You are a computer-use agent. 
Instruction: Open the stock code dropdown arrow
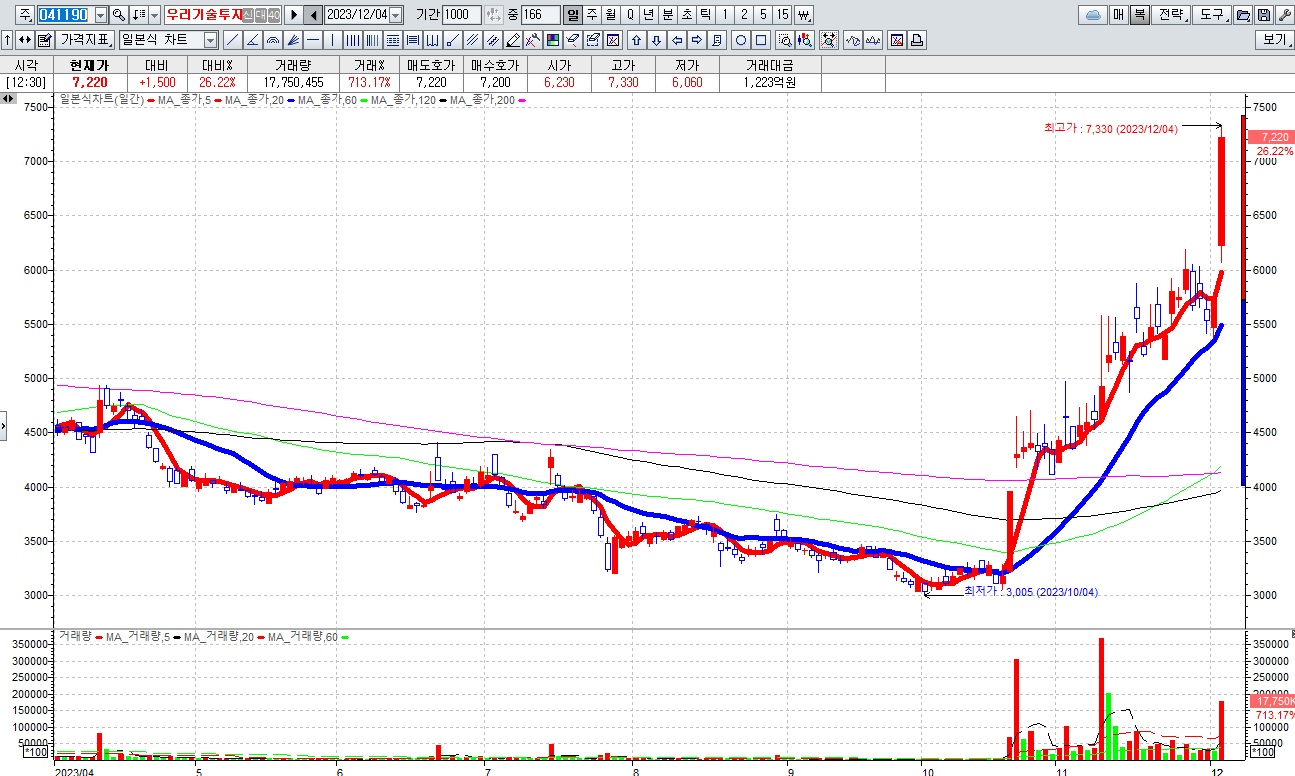(100, 15)
